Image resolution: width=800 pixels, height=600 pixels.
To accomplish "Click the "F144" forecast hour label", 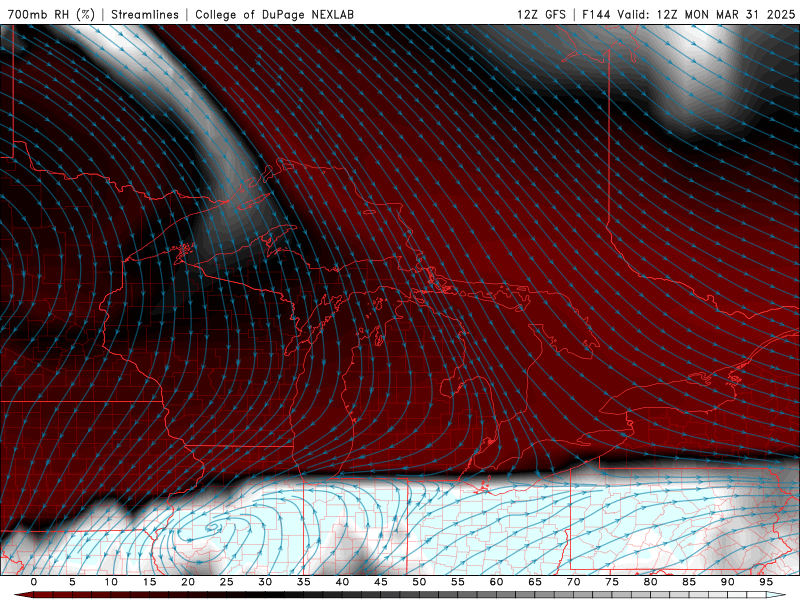I will [597, 14].
